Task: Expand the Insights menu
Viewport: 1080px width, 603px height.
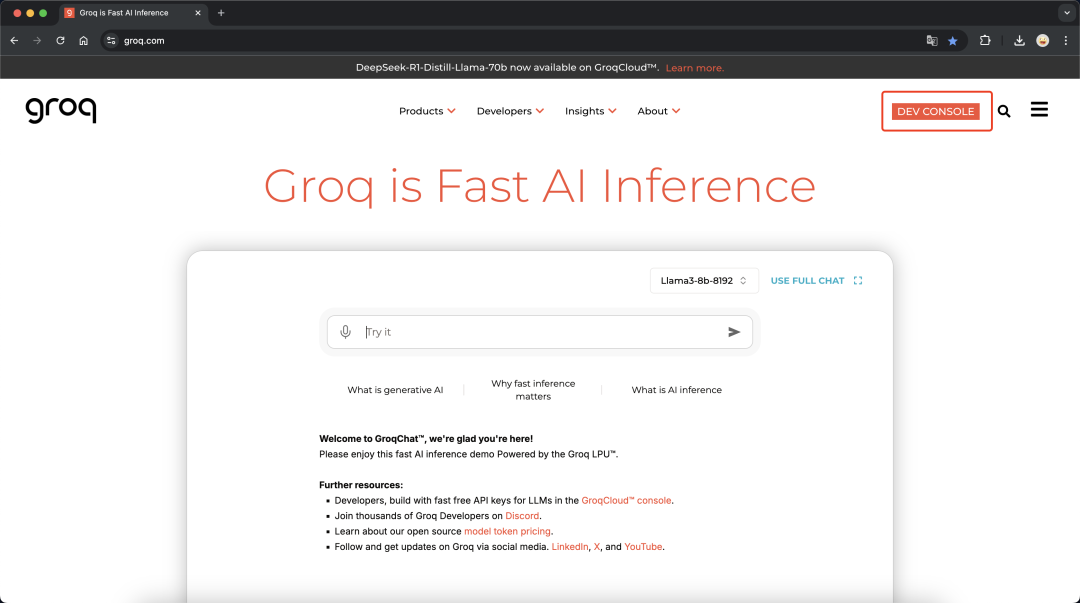Action: click(x=591, y=111)
